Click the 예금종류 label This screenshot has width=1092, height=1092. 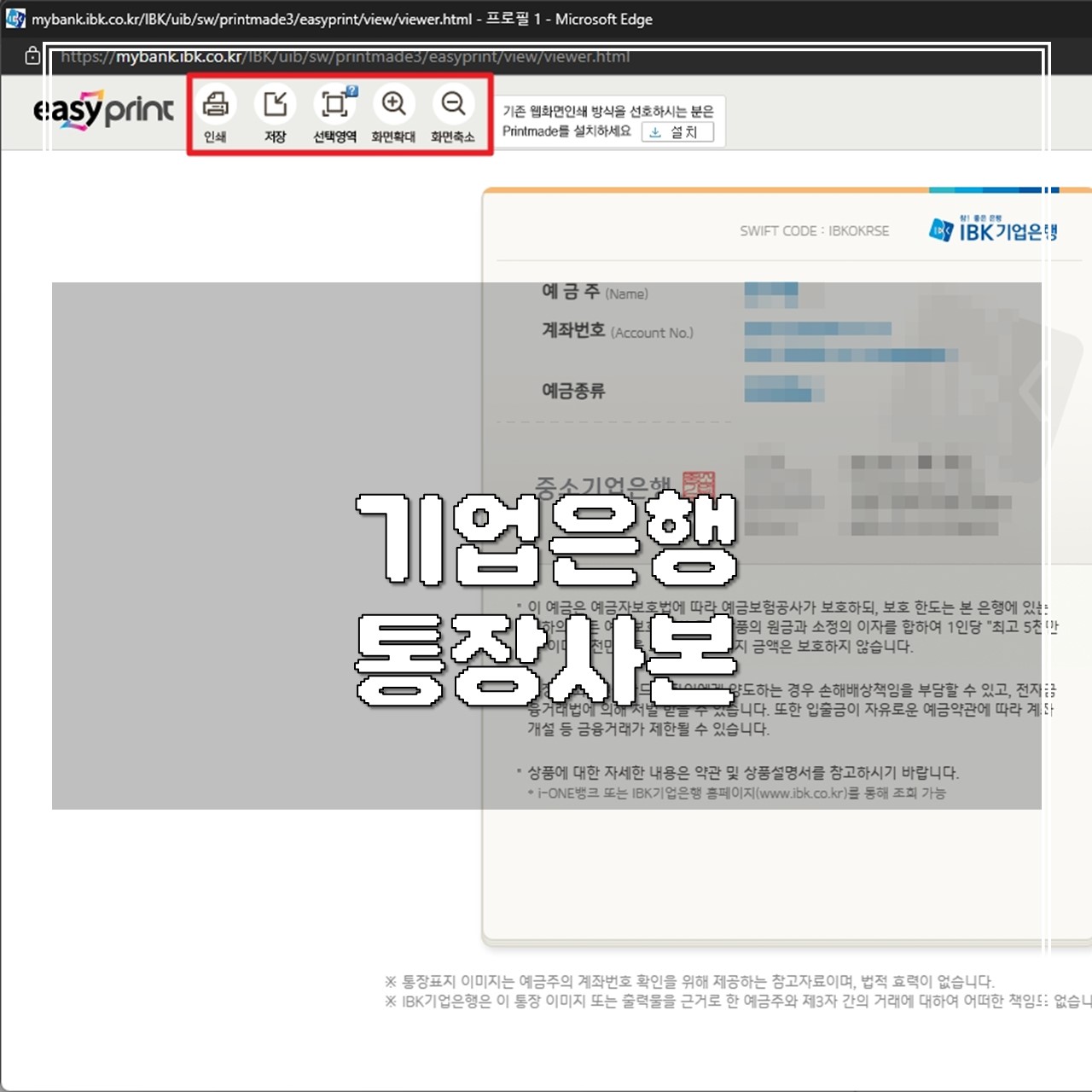[573, 391]
